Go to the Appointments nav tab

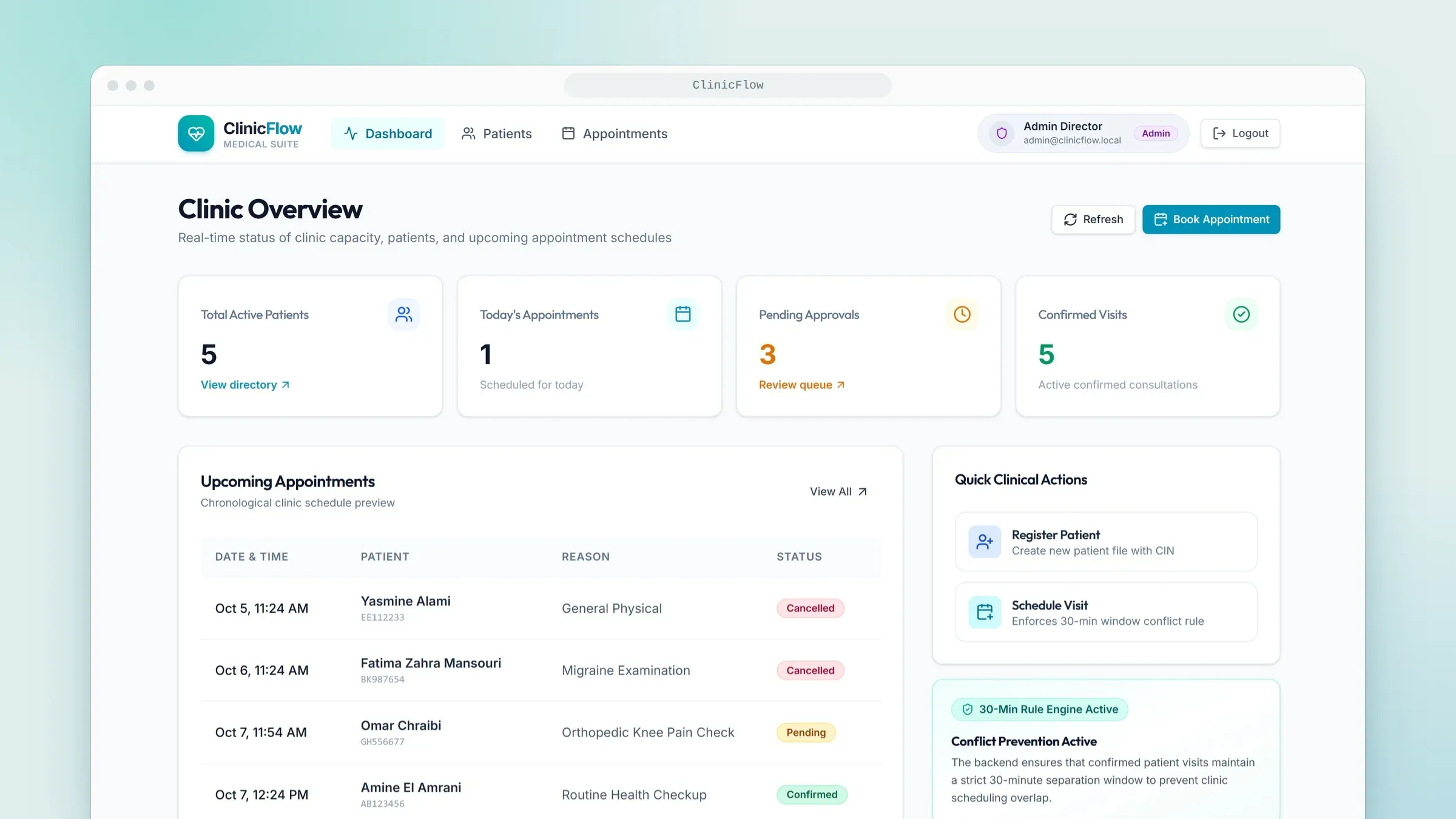coord(615,133)
